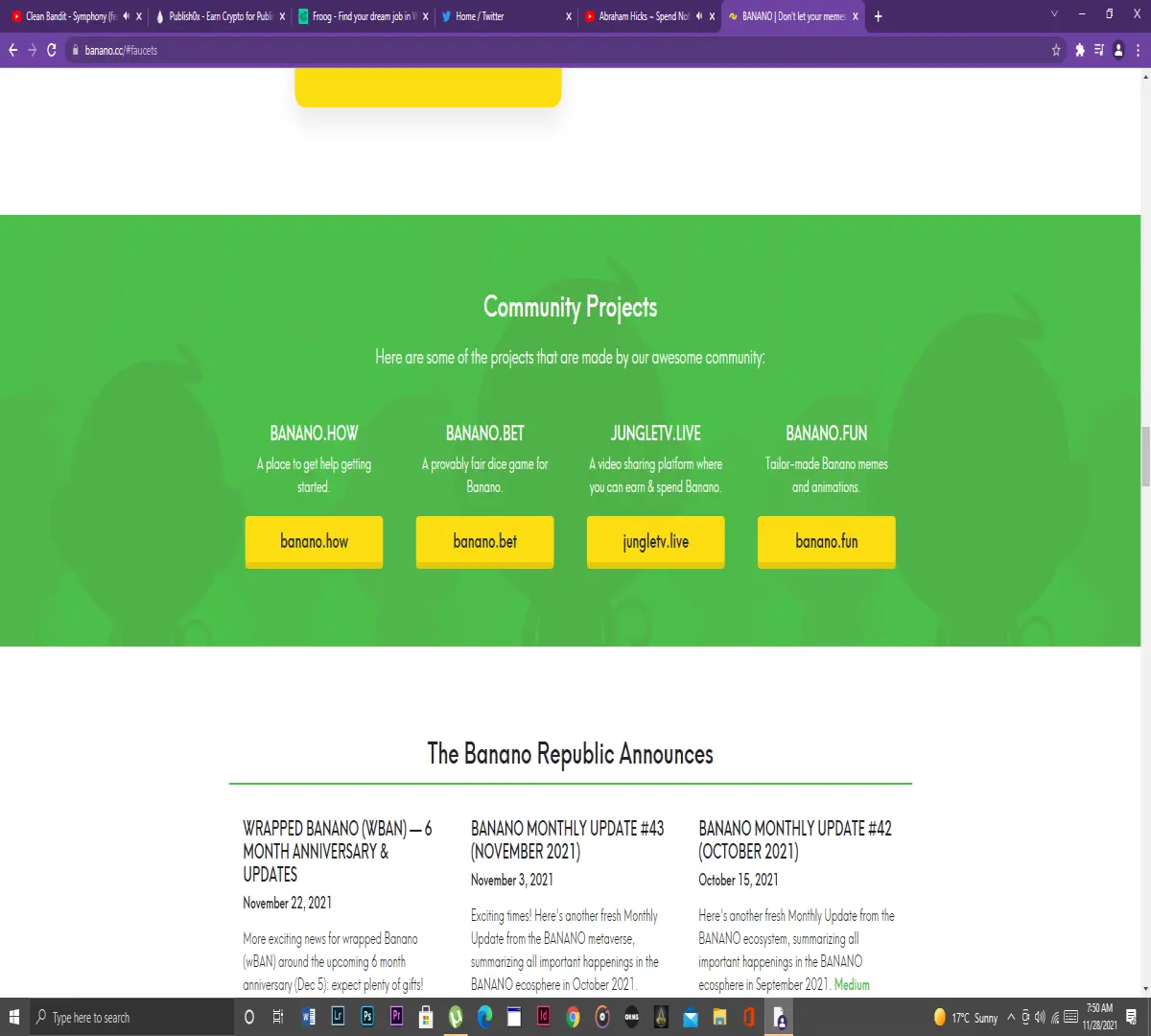Image resolution: width=1151 pixels, height=1036 pixels.
Task: Open the Windows Start menu
Action: [14, 1017]
